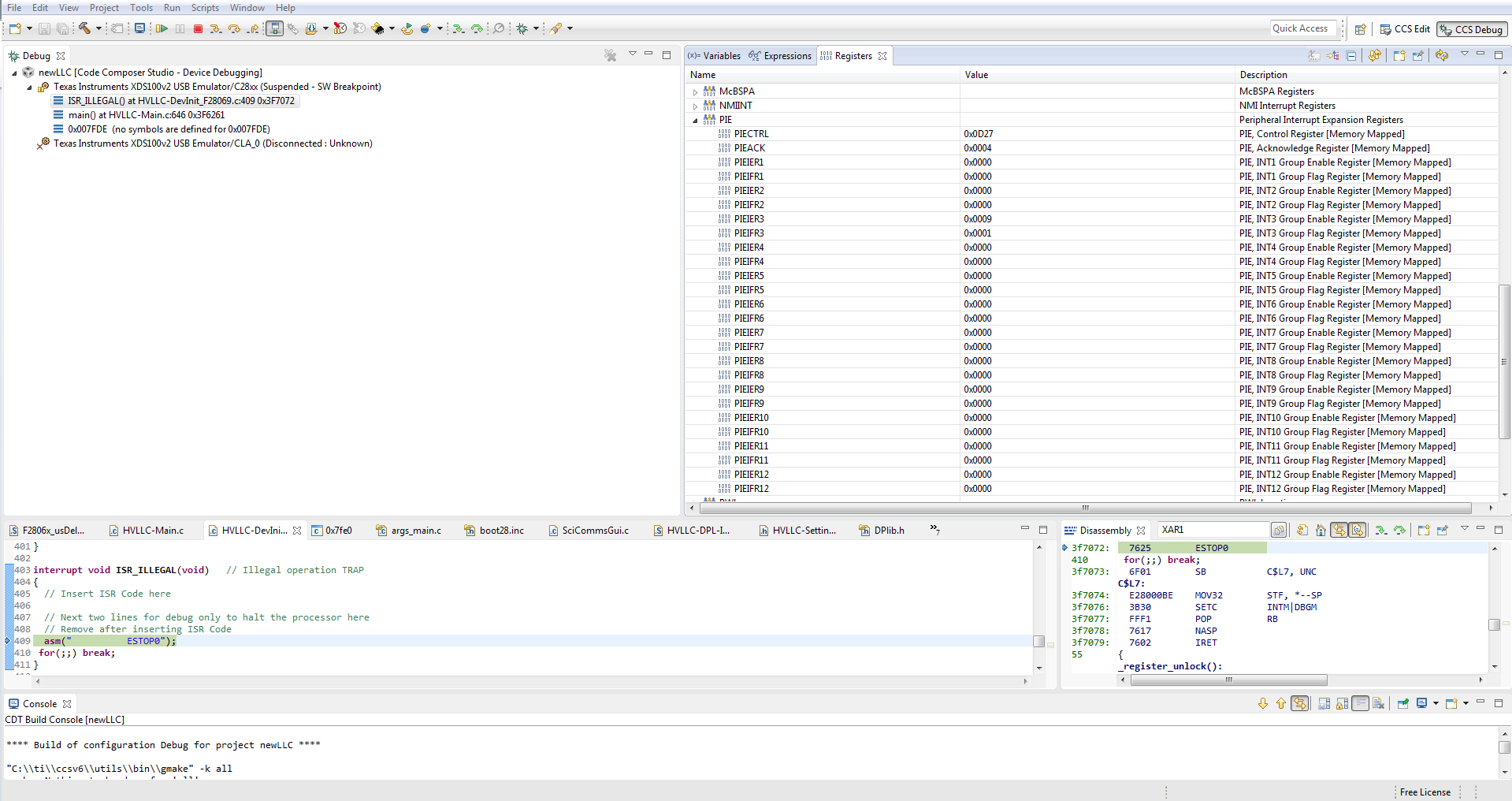Toggle breakpoint marker at line 409

tap(8, 641)
